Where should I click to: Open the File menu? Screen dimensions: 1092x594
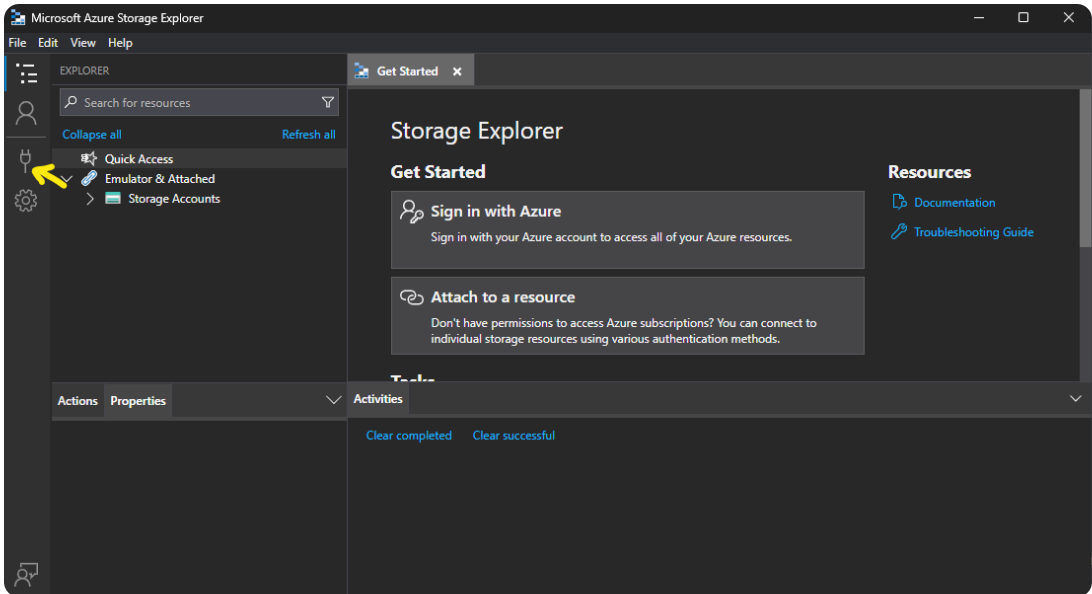pos(17,43)
